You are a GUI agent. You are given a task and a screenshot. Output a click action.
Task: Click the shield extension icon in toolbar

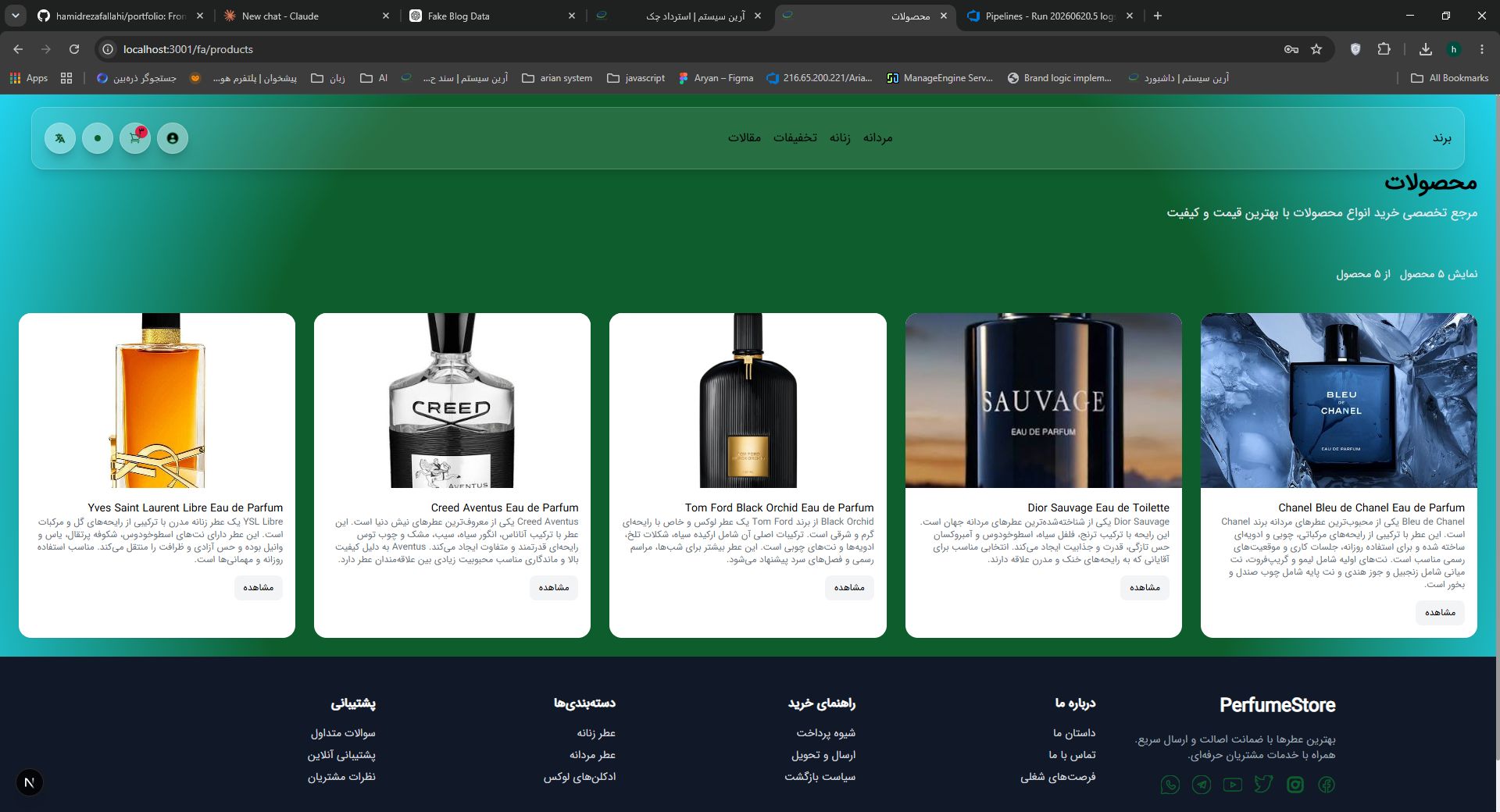(x=1355, y=49)
